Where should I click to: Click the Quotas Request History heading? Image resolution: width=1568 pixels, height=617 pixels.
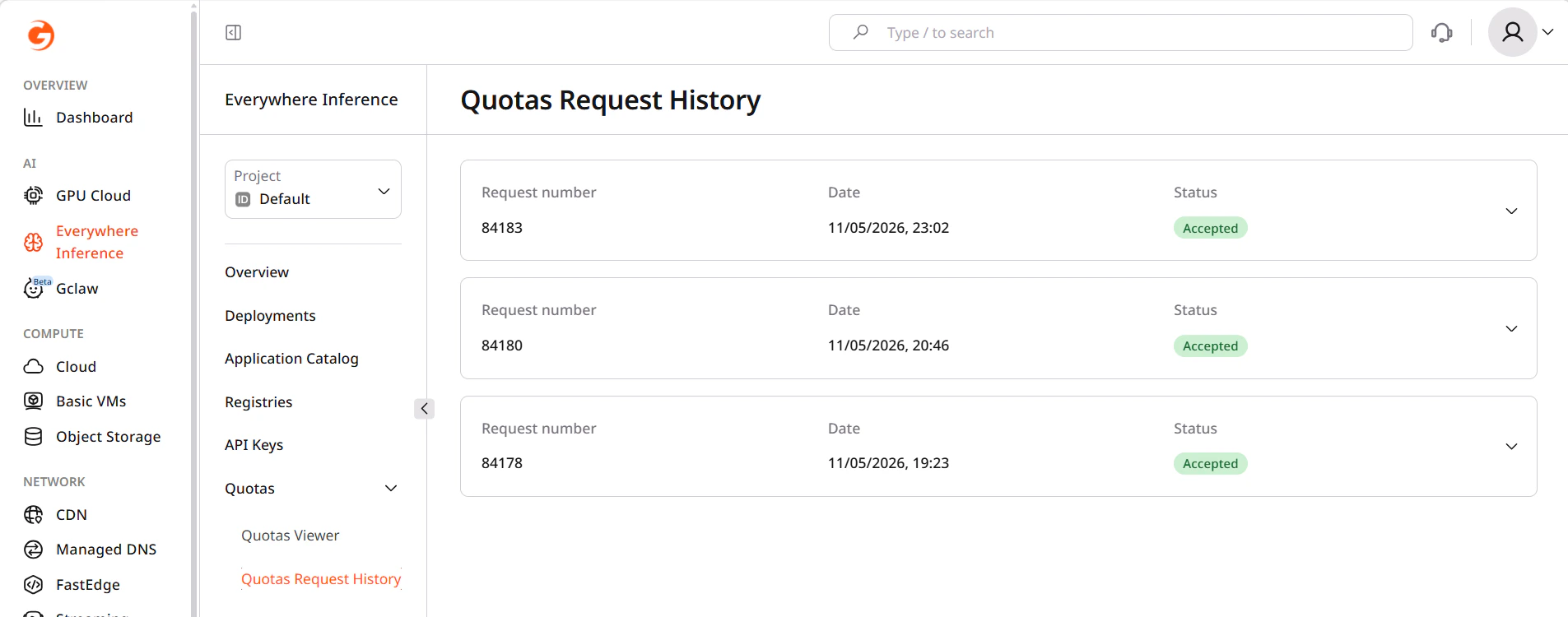(x=610, y=100)
